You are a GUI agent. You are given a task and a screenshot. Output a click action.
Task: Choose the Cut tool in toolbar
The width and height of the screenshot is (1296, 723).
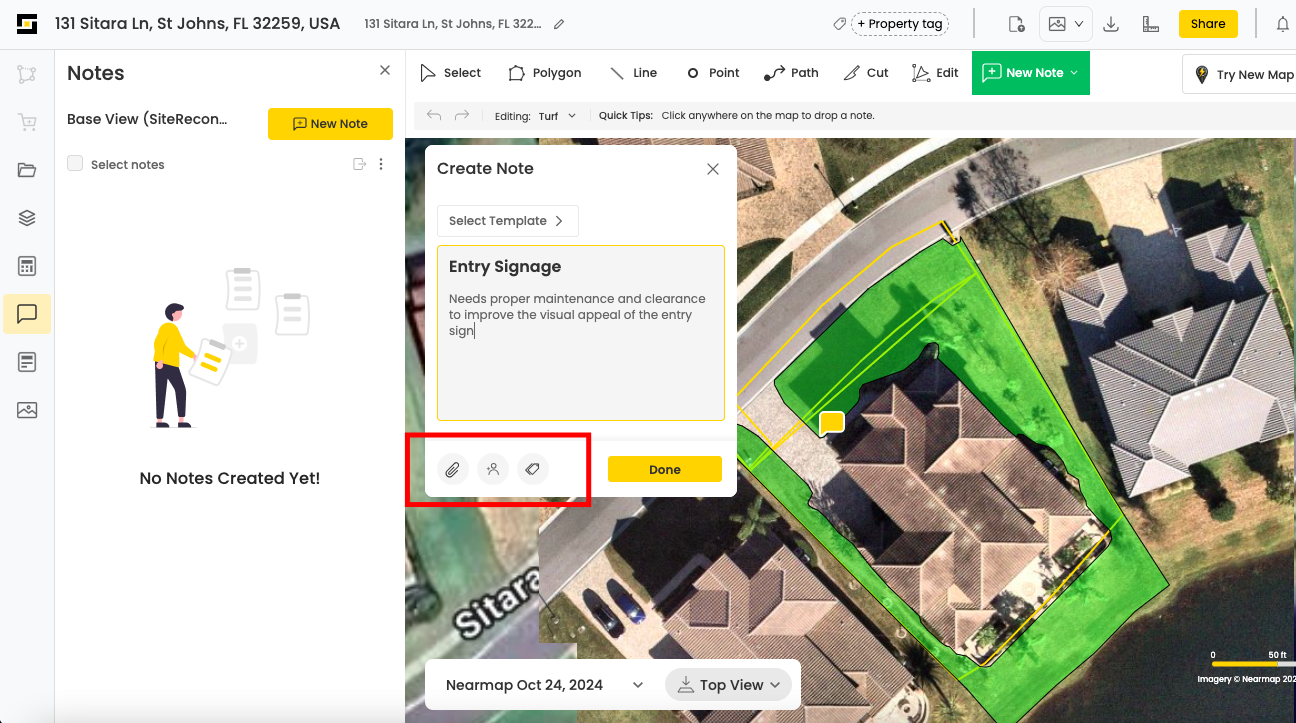coord(865,73)
